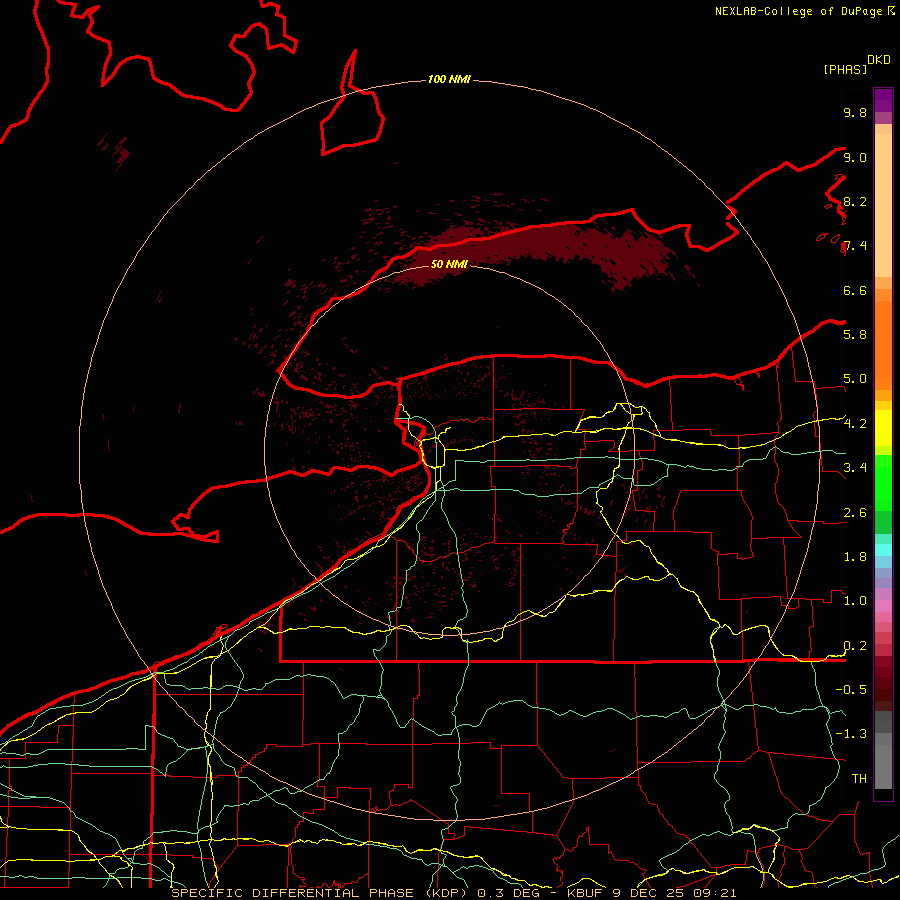
Task: Click the 0.2 value on the color scale
Action: click(855, 646)
